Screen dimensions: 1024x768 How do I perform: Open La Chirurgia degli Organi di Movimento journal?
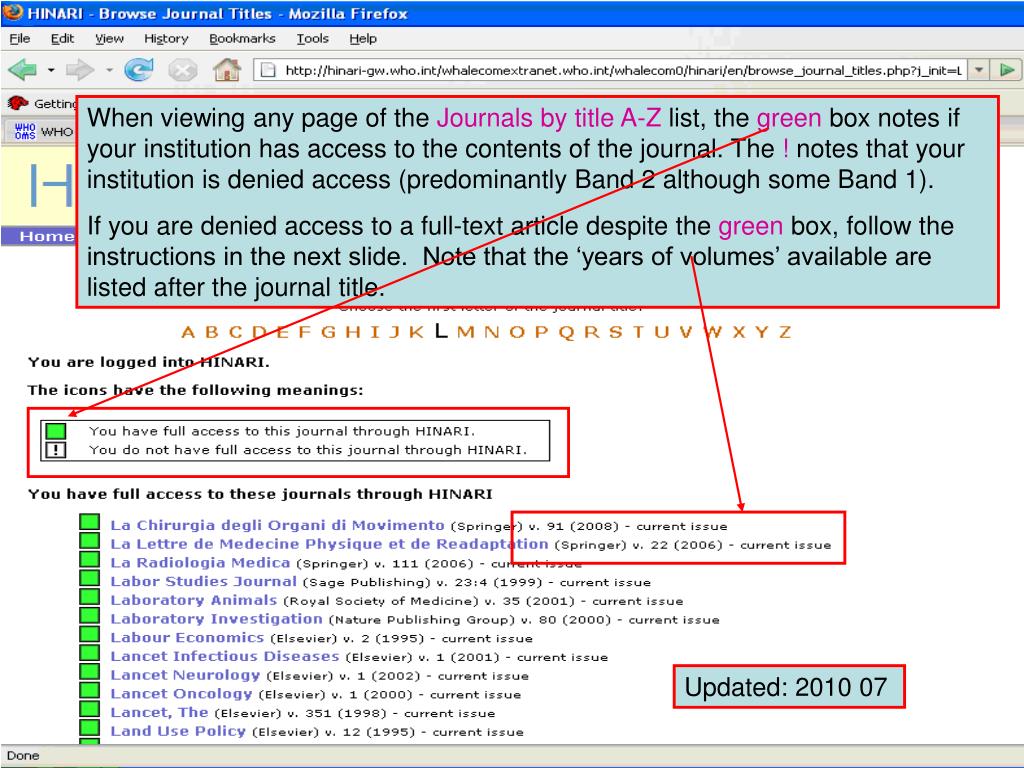277,526
